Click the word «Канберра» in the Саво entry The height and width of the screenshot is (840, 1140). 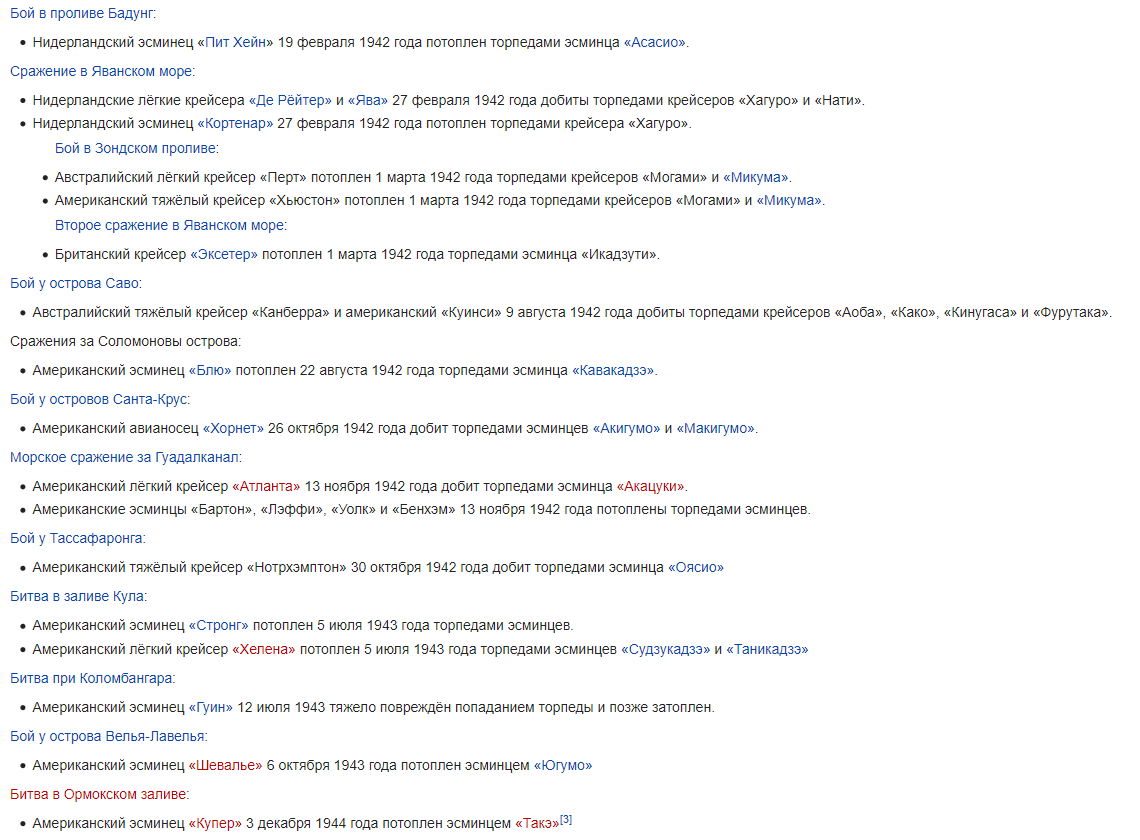pyautogui.click(x=291, y=313)
